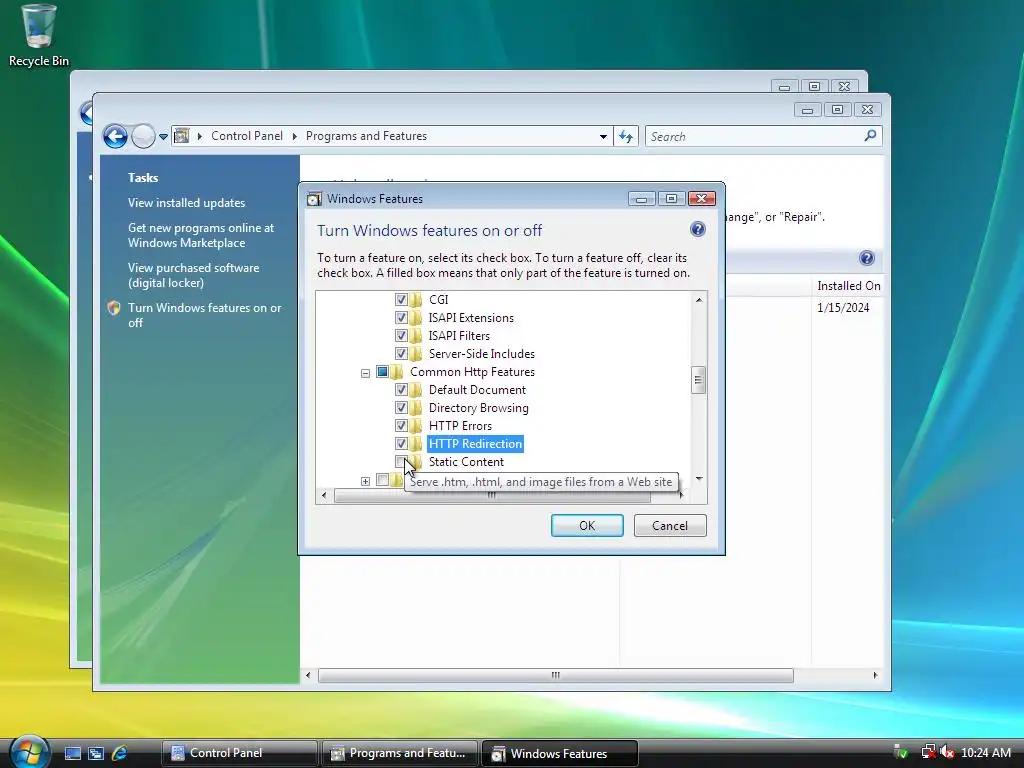This screenshot has width=1024, height=768.
Task: Switch to Programs and Features taskbar button
Action: point(400,753)
